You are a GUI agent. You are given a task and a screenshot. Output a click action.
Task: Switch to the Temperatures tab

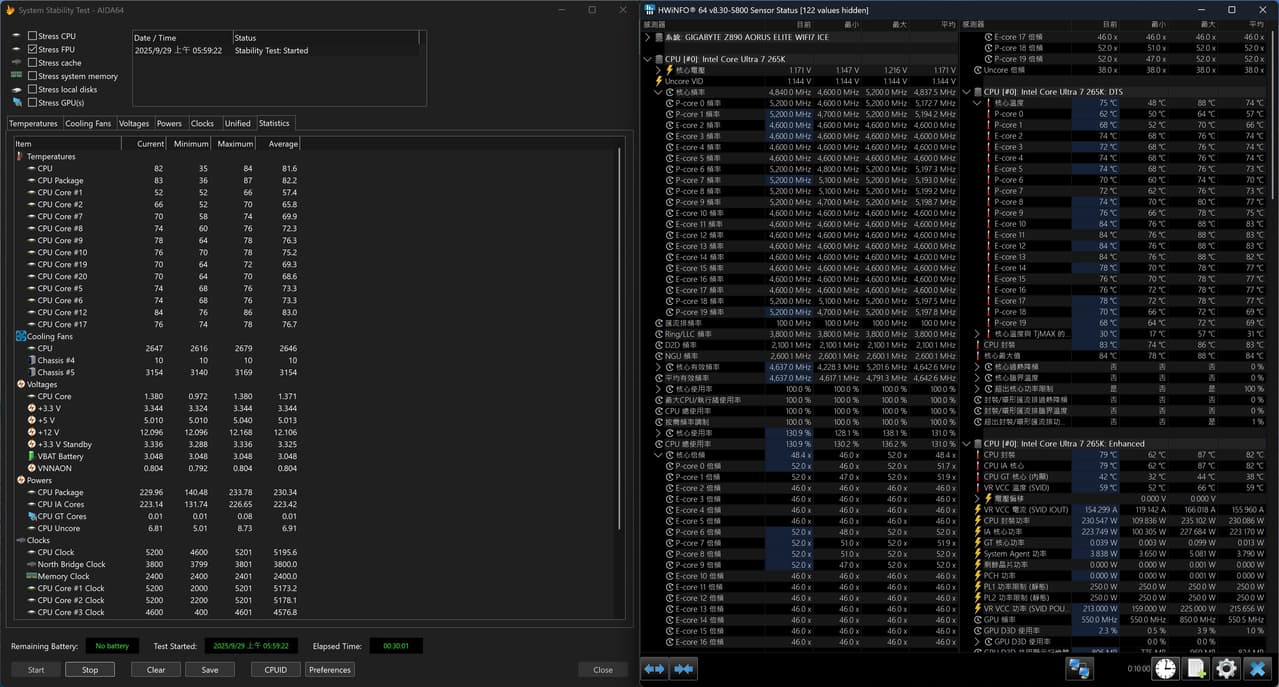pos(33,124)
